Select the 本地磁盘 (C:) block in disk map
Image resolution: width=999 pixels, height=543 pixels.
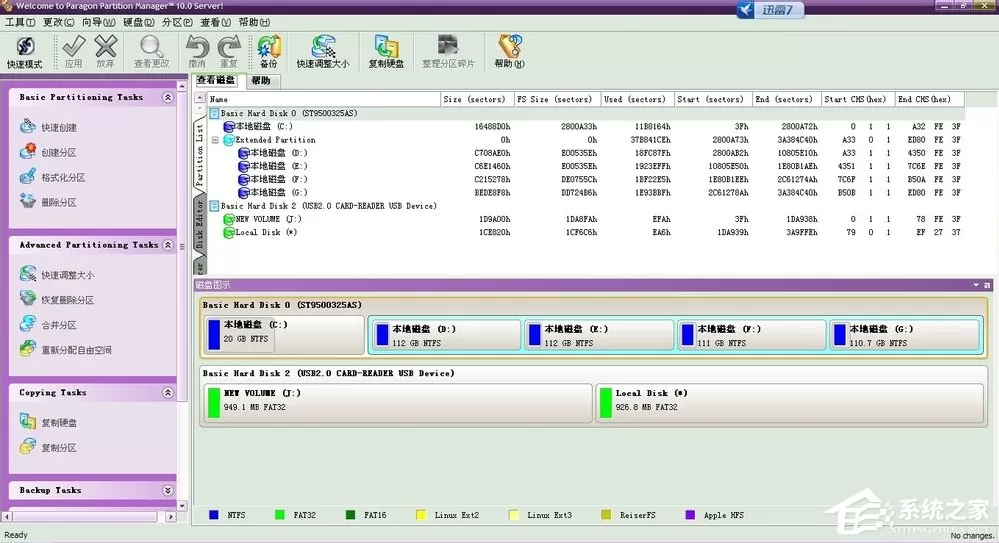pyautogui.click(x=284, y=335)
